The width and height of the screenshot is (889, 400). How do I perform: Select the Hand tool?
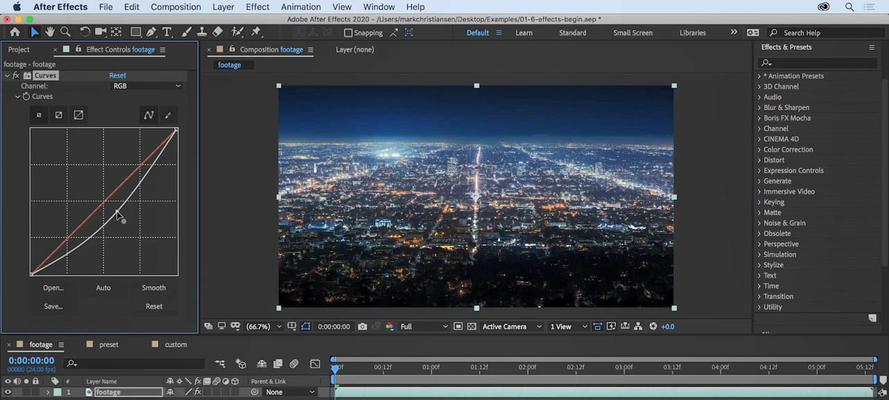point(50,32)
